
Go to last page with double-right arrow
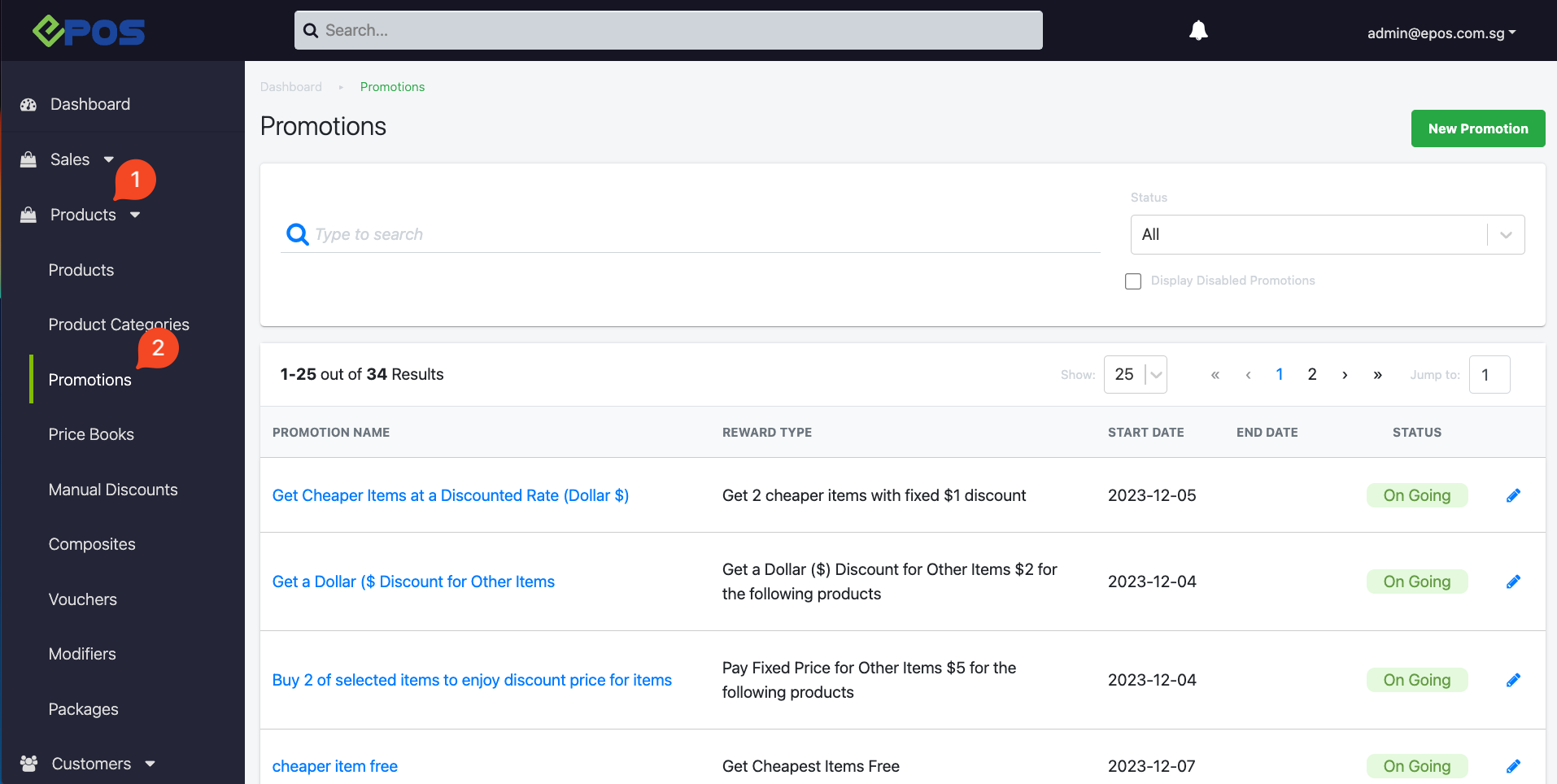(x=1377, y=375)
